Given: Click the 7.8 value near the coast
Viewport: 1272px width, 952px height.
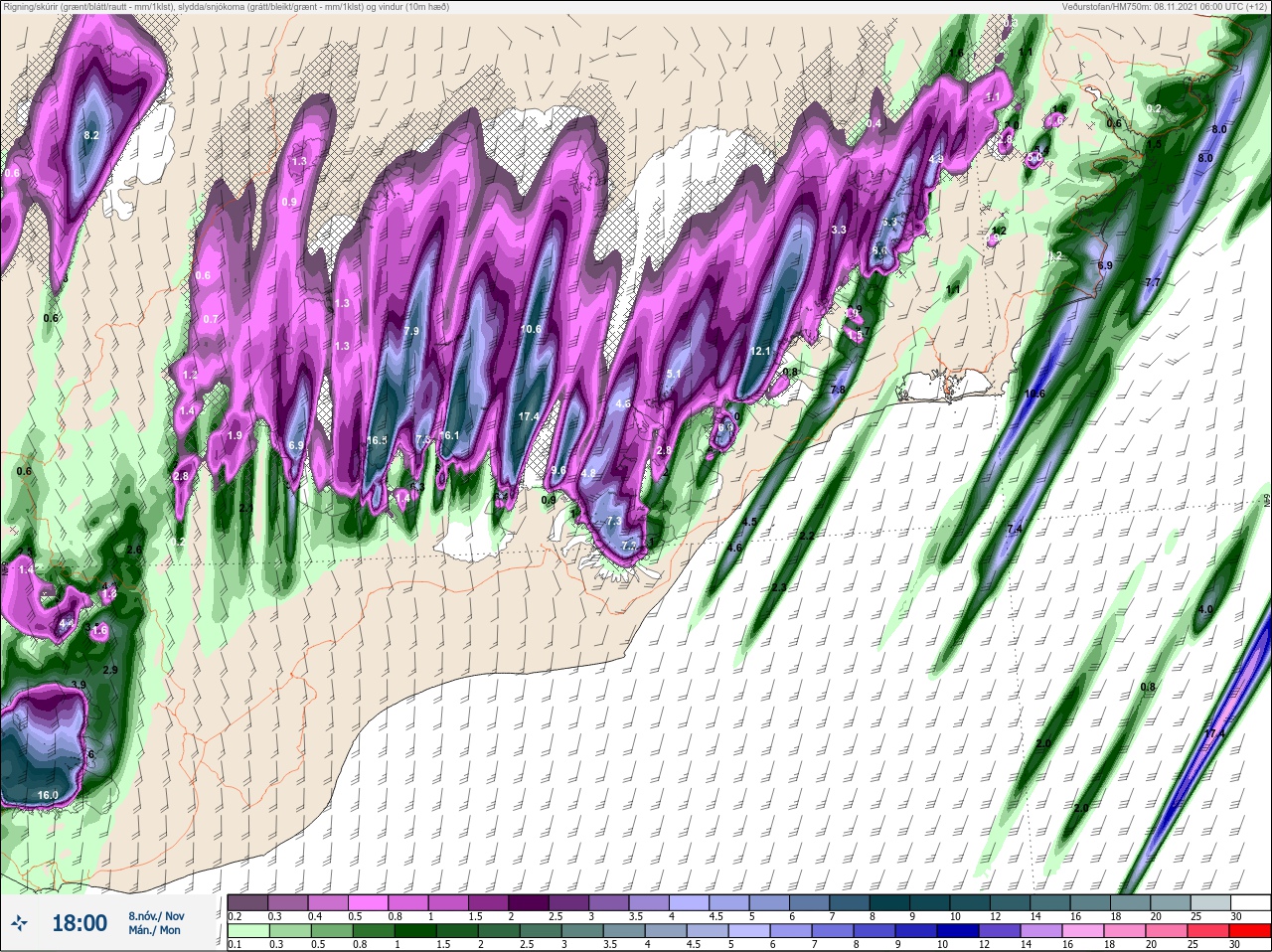Looking at the screenshot, I should point(838,390).
